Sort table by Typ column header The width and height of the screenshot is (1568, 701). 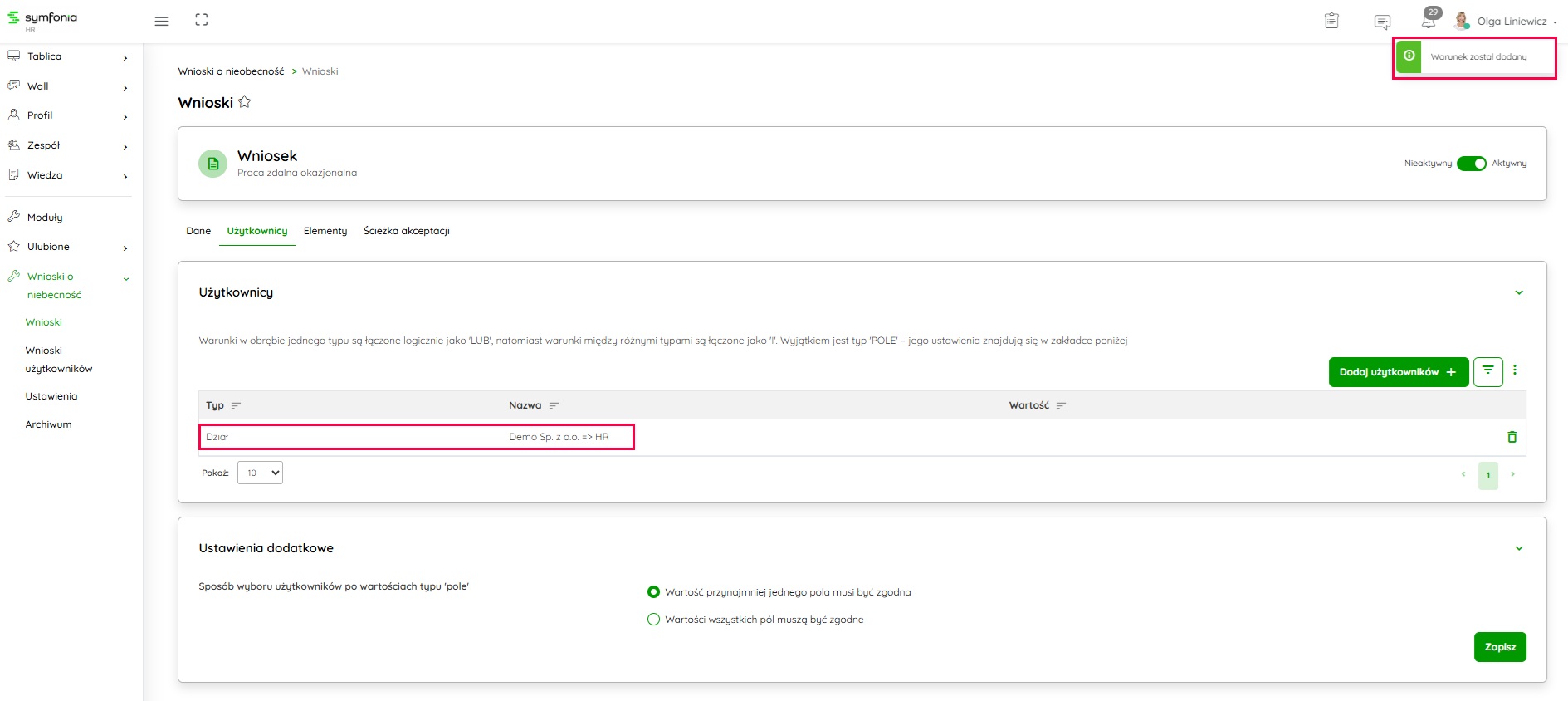click(216, 405)
